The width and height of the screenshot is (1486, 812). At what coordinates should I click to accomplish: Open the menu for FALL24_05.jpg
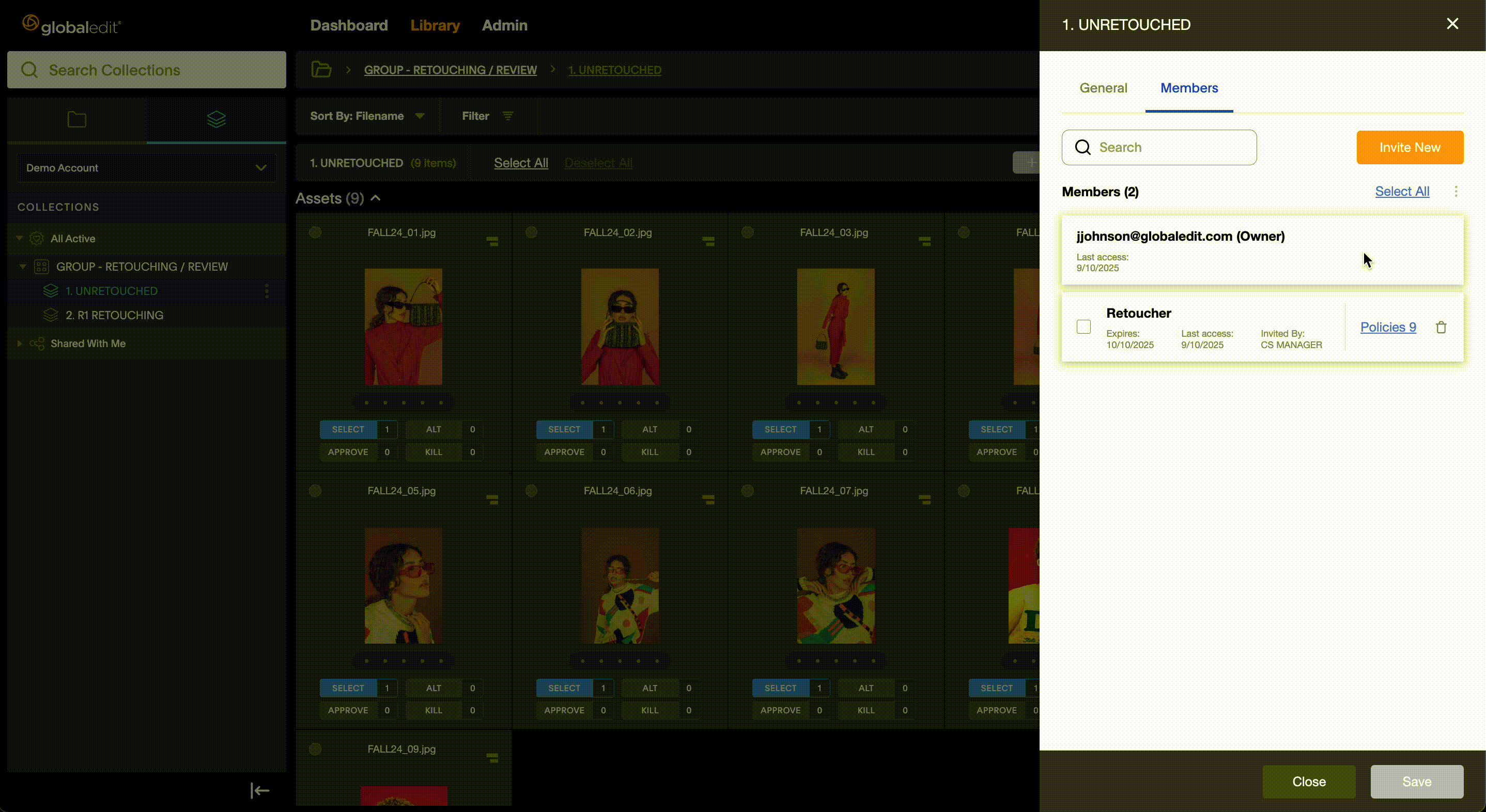pos(492,499)
